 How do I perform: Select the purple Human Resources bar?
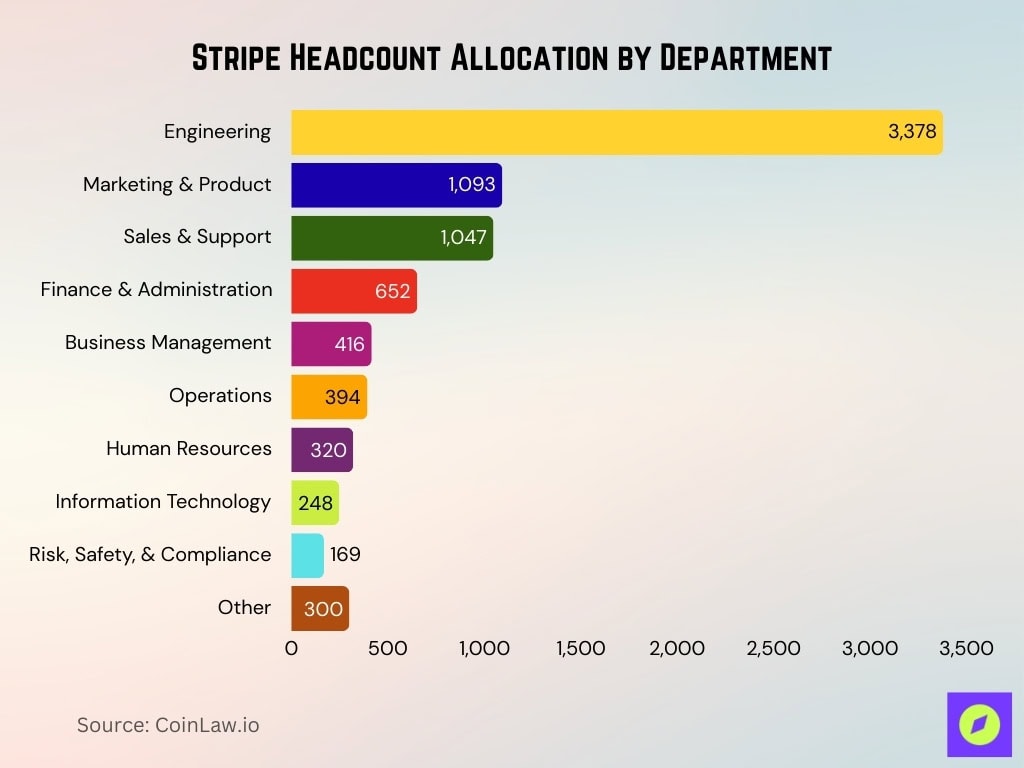click(x=322, y=449)
